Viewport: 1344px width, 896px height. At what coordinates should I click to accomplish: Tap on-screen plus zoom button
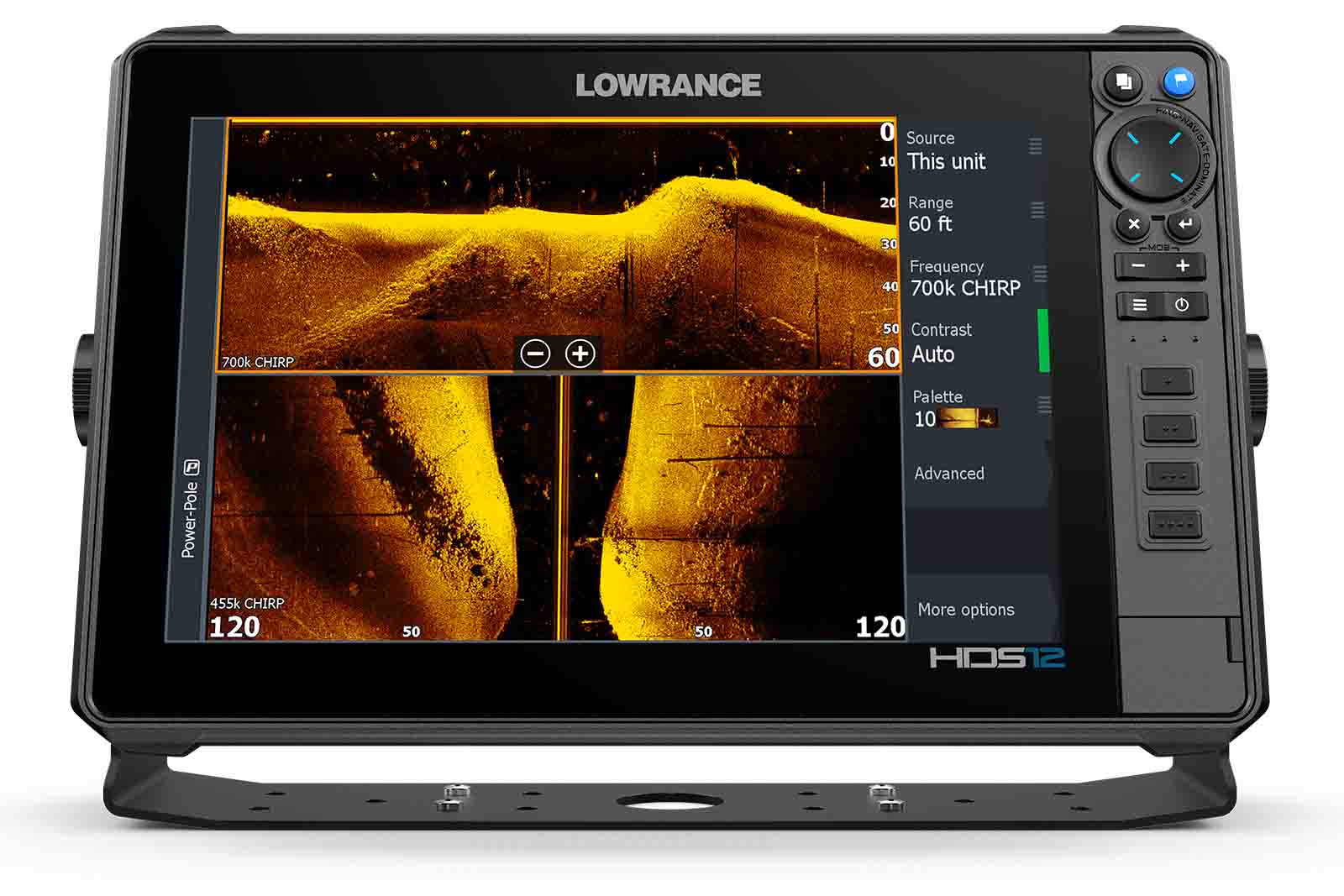580,354
